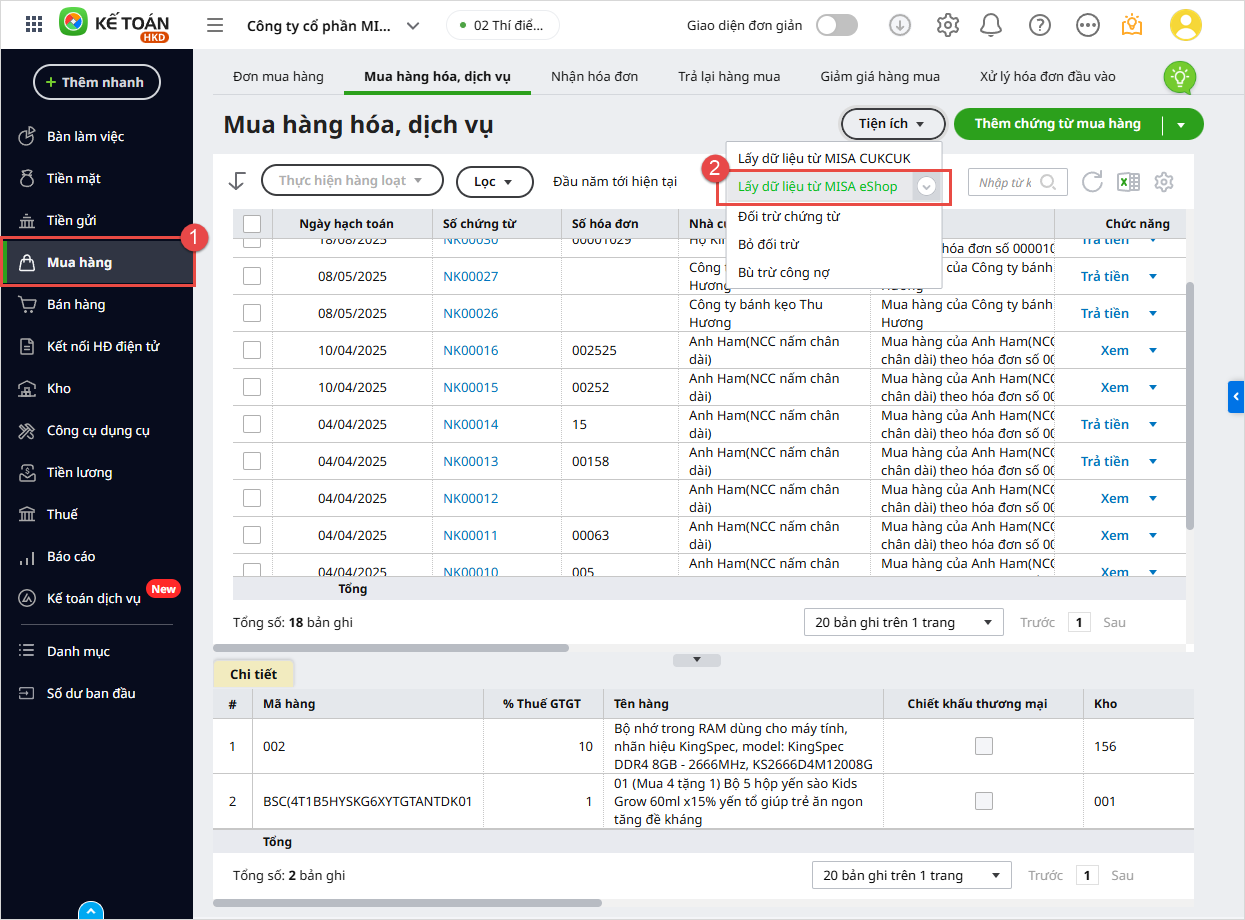This screenshot has height=920, width=1245.
Task: Open voucher link NK00027
Action: pyautogui.click(x=470, y=276)
